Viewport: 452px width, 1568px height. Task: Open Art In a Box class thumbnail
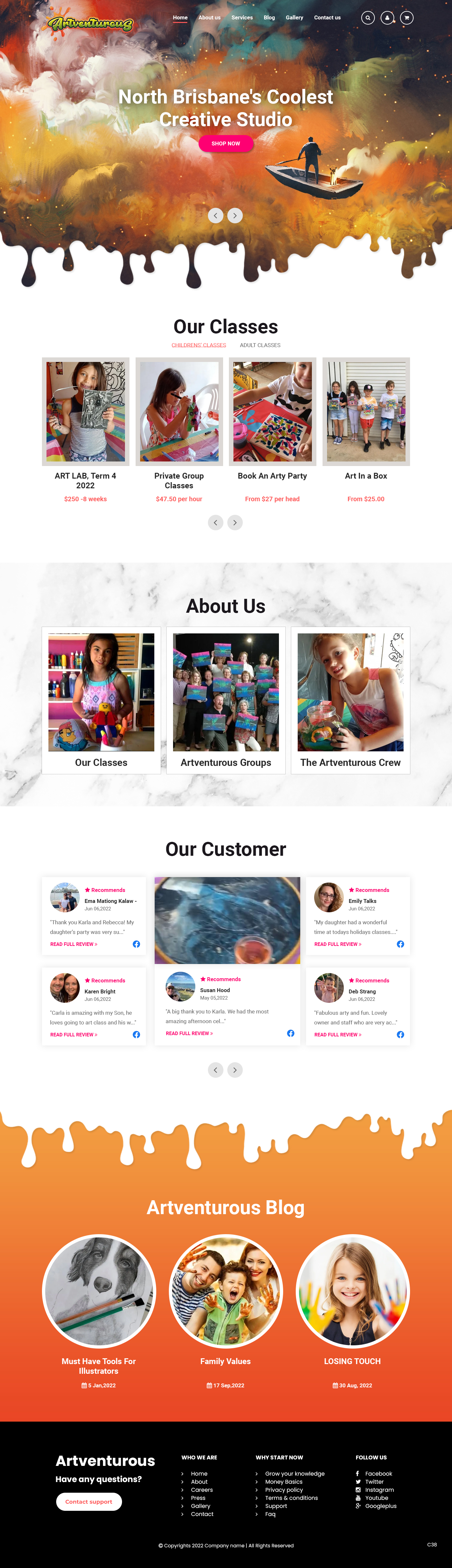(x=366, y=411)
